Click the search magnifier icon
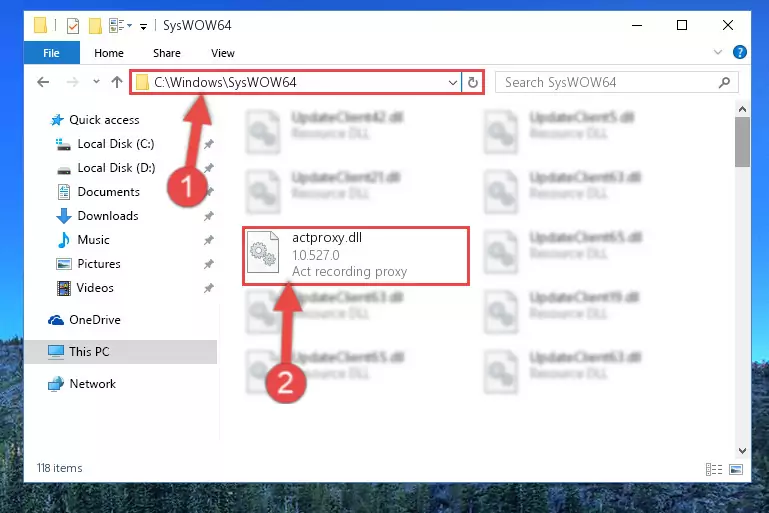Viewport: 769px width, 513px height. [x=724, y=82]
